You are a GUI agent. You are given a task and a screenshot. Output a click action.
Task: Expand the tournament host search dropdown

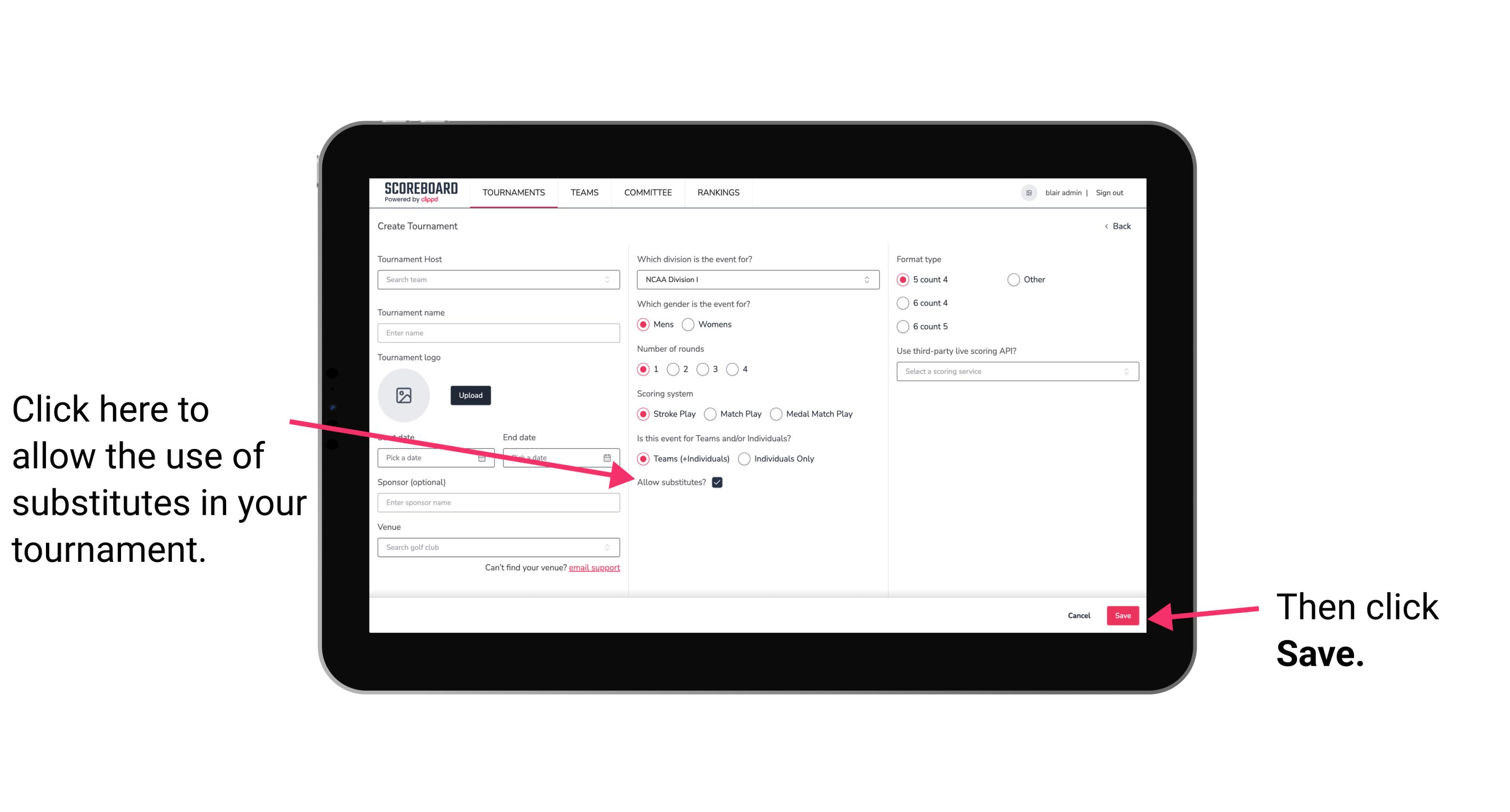pos(610,280)
